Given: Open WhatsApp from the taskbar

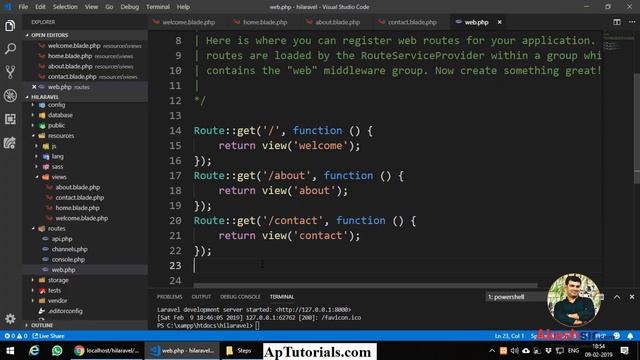Looking at the screenshot, I should [57, 351].
